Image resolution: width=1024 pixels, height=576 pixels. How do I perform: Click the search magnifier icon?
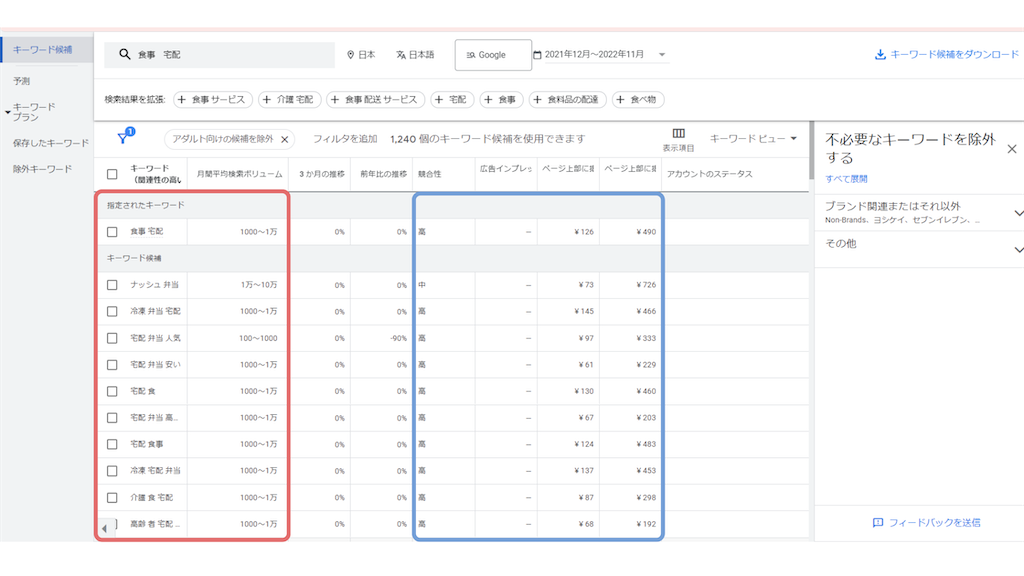pos(124,54)
